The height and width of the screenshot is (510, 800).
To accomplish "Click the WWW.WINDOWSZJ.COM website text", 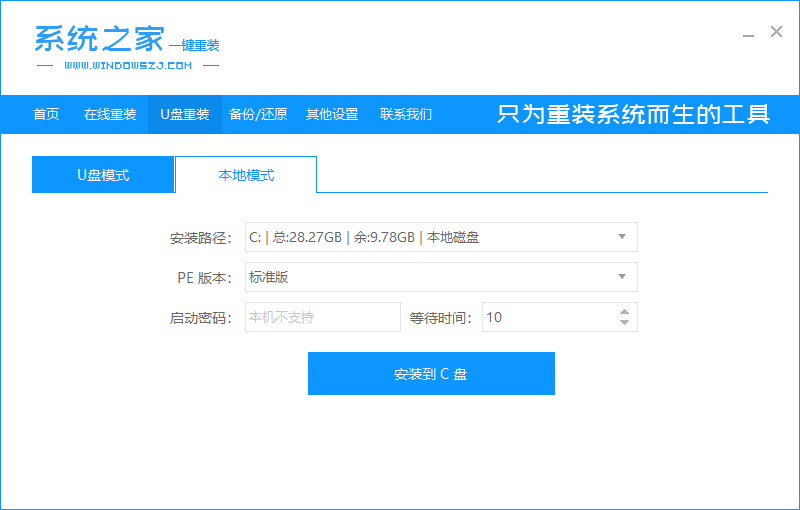I will (127, 65).
